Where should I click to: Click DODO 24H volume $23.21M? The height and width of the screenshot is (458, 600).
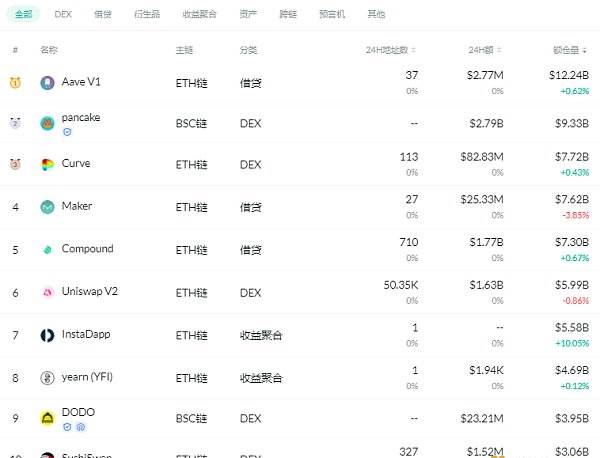coord(482,419)
